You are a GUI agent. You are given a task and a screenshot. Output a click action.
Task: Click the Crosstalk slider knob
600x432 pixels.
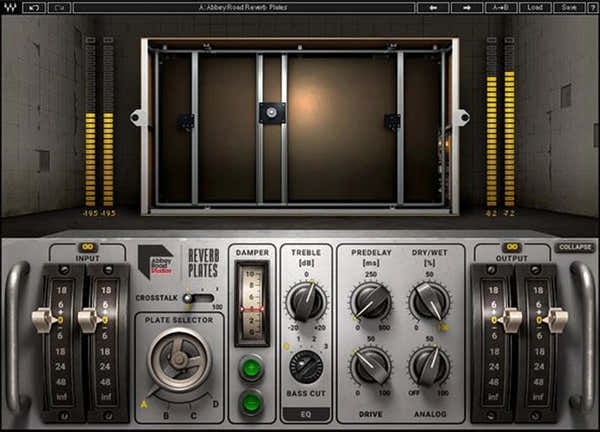188,298
